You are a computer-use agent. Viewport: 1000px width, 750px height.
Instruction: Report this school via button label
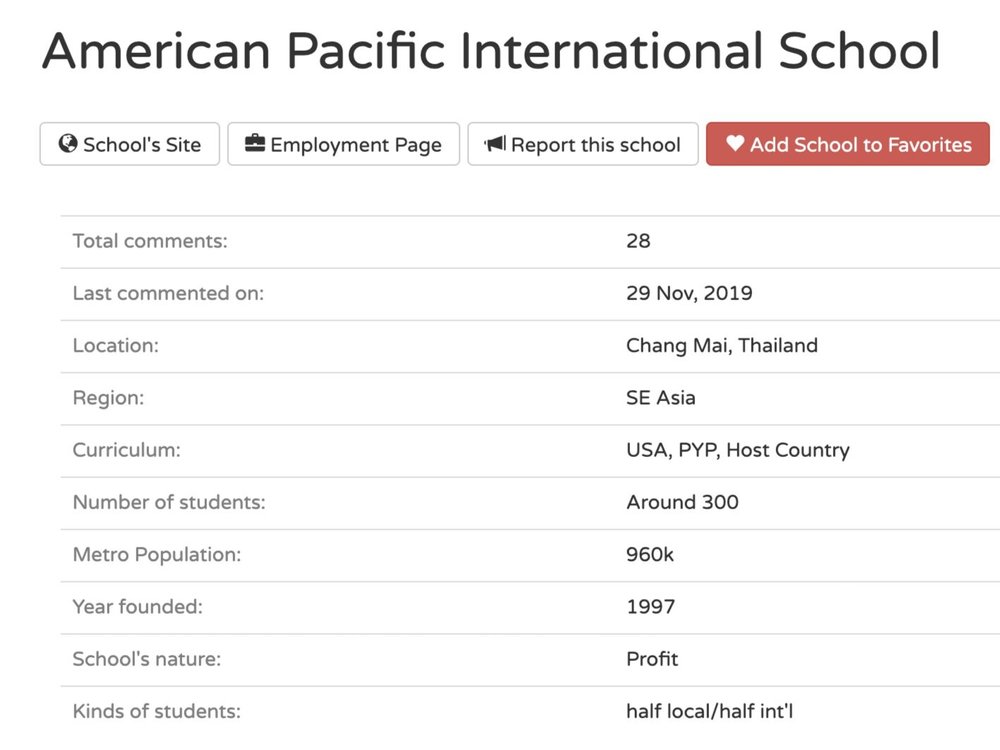pos(596,145)
